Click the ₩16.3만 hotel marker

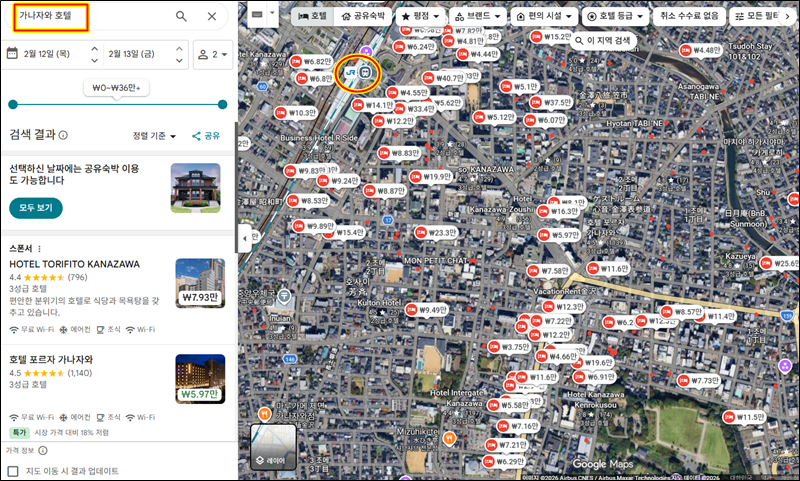559,211
